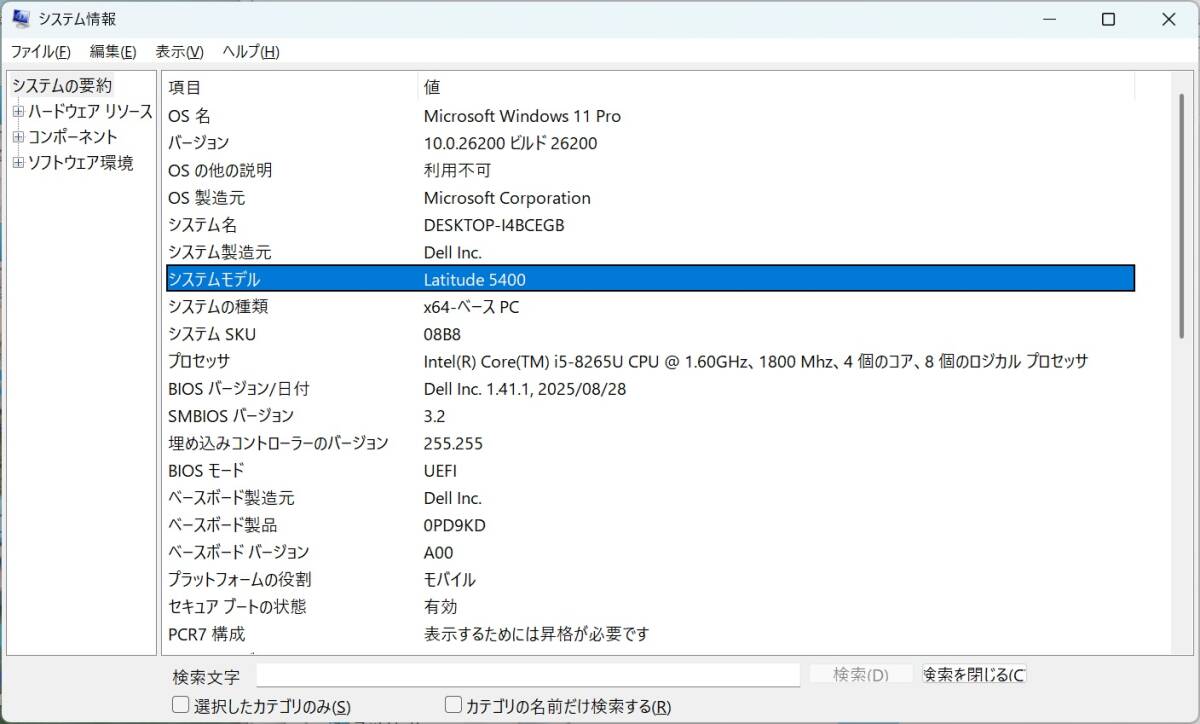Select the 埋め込みコントローラーのバージョン row
Image resolution: width=1200 pixels, height=724 pixels.
(650, 443)
